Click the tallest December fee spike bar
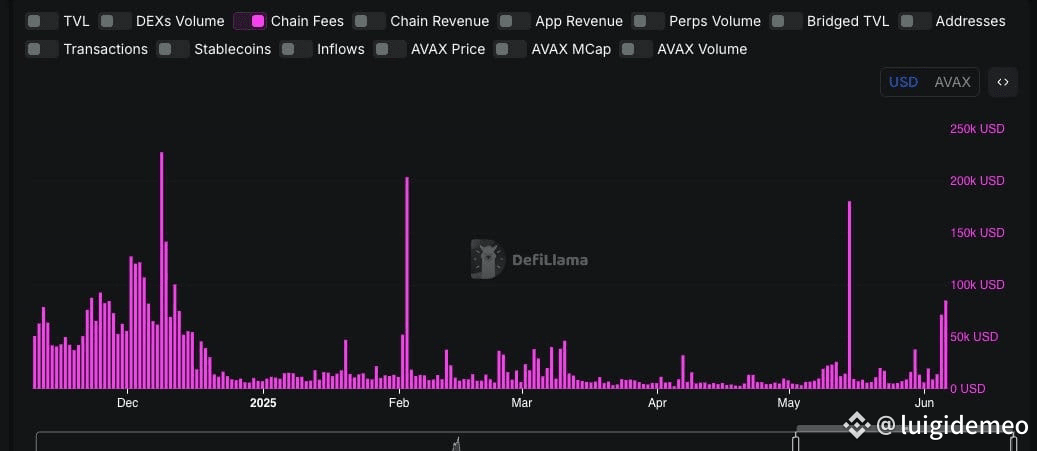This screenshot has height=451, width=1037. pos(161,270)
